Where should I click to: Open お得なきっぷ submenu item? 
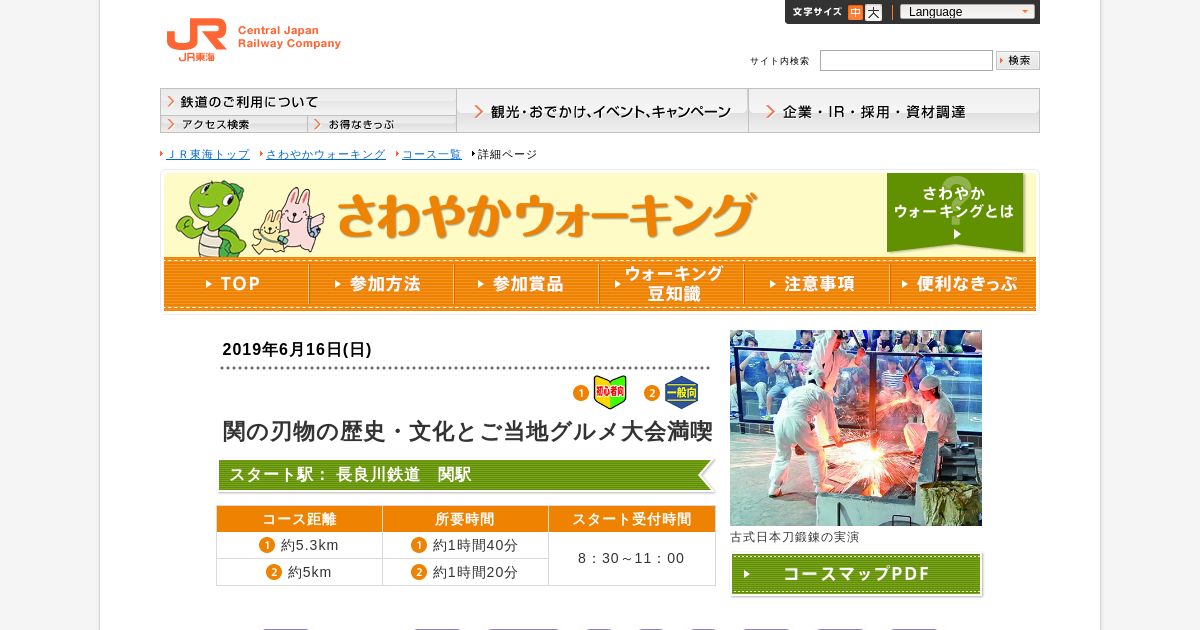(382, 124)
